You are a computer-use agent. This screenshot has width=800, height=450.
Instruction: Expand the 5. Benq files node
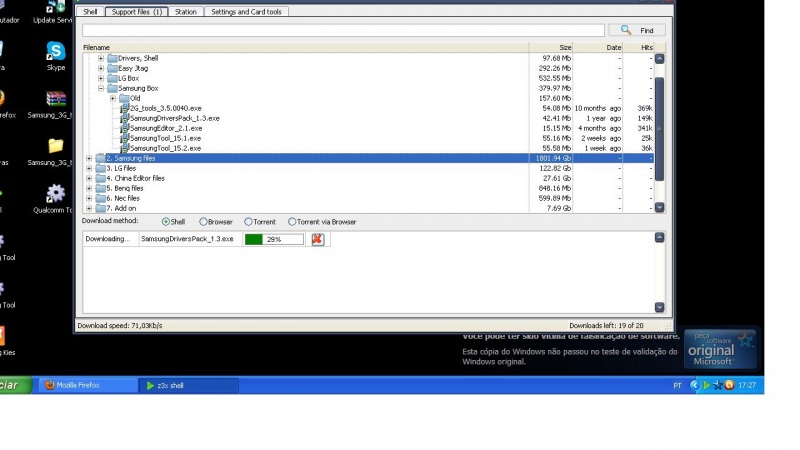[89, 188]
